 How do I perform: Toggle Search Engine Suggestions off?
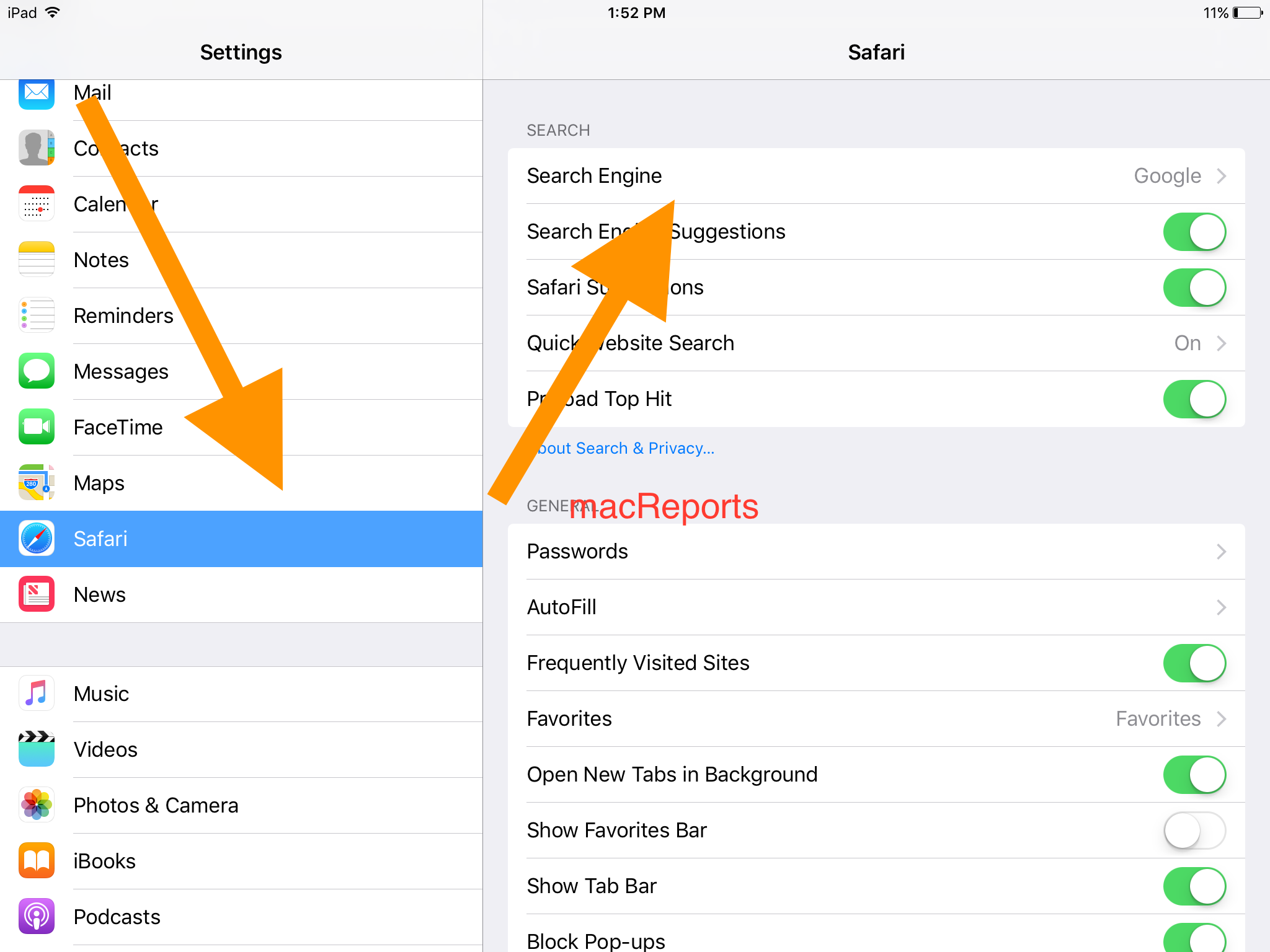click(x=1197, y=232)
